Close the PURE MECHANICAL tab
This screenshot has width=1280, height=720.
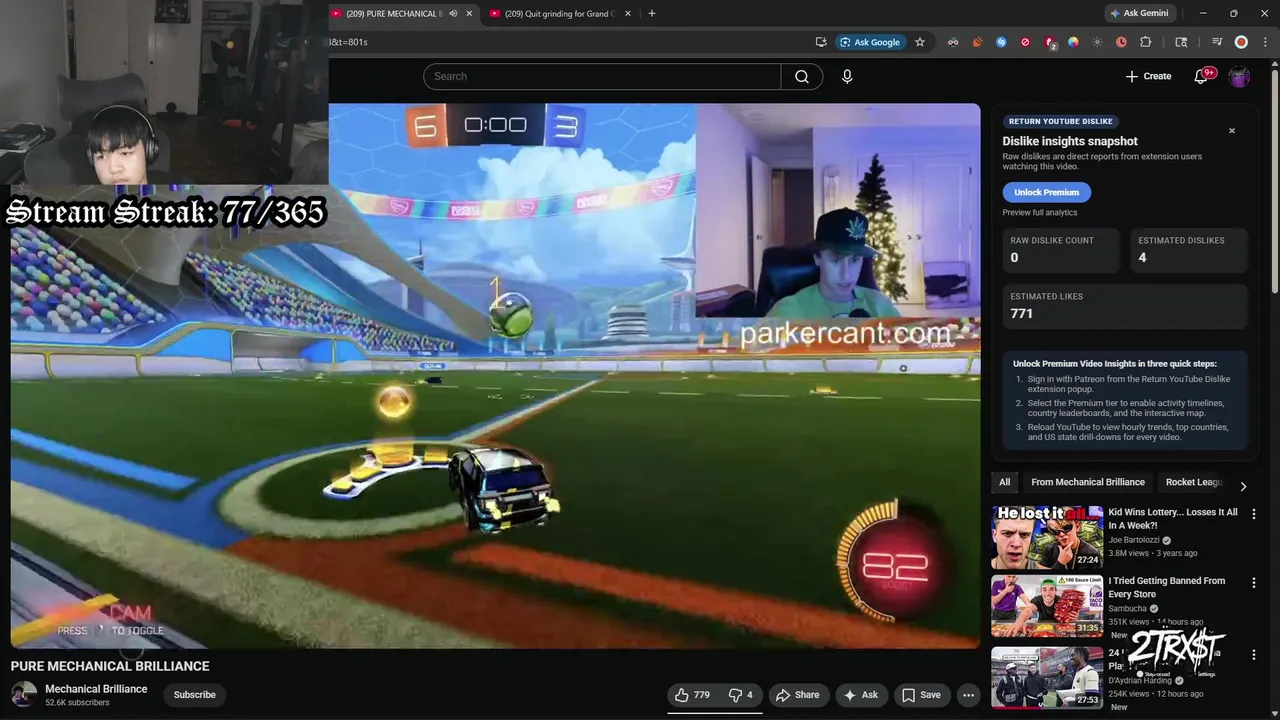click(x=469, y=14)
